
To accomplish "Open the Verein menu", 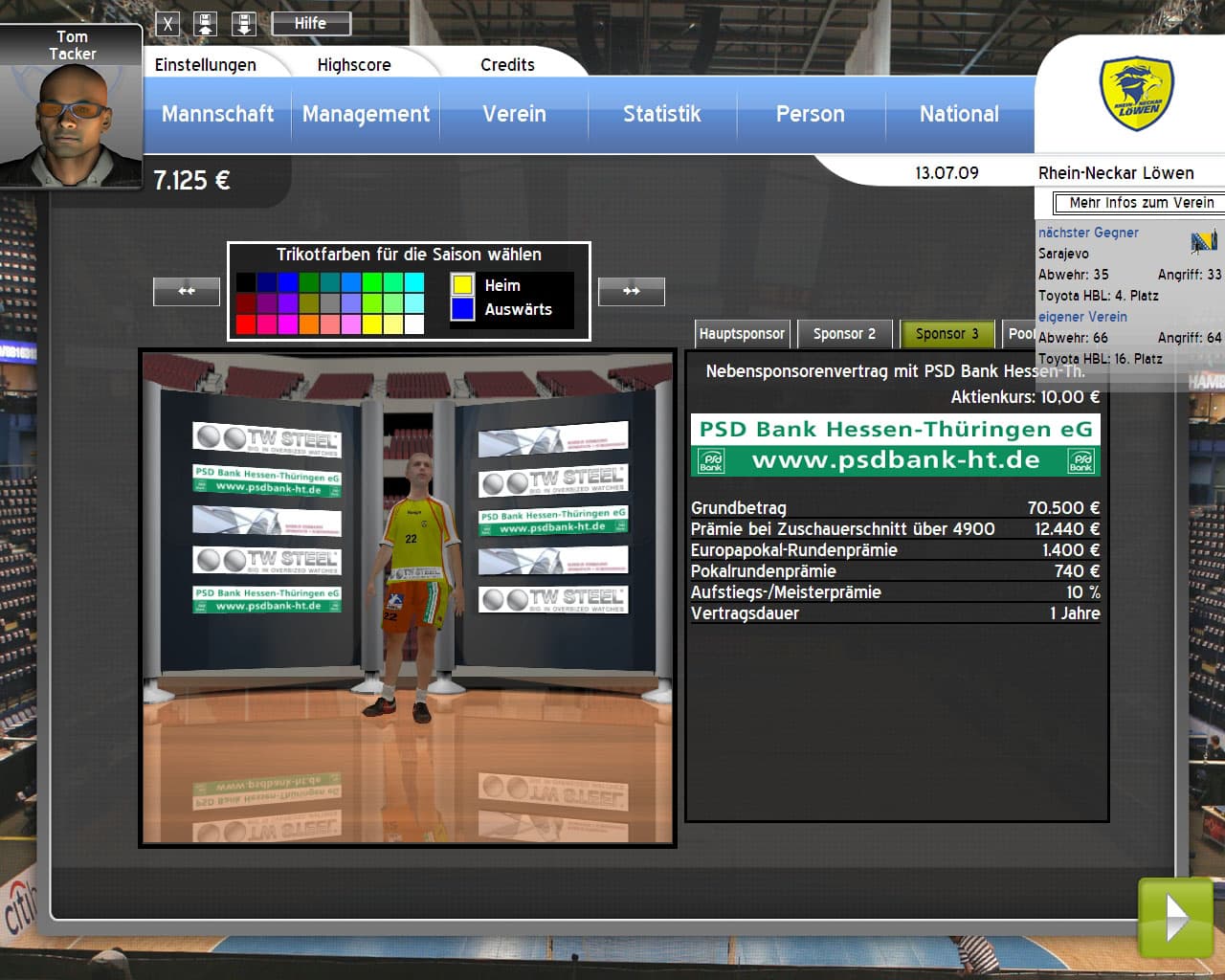I will point(515,114).
